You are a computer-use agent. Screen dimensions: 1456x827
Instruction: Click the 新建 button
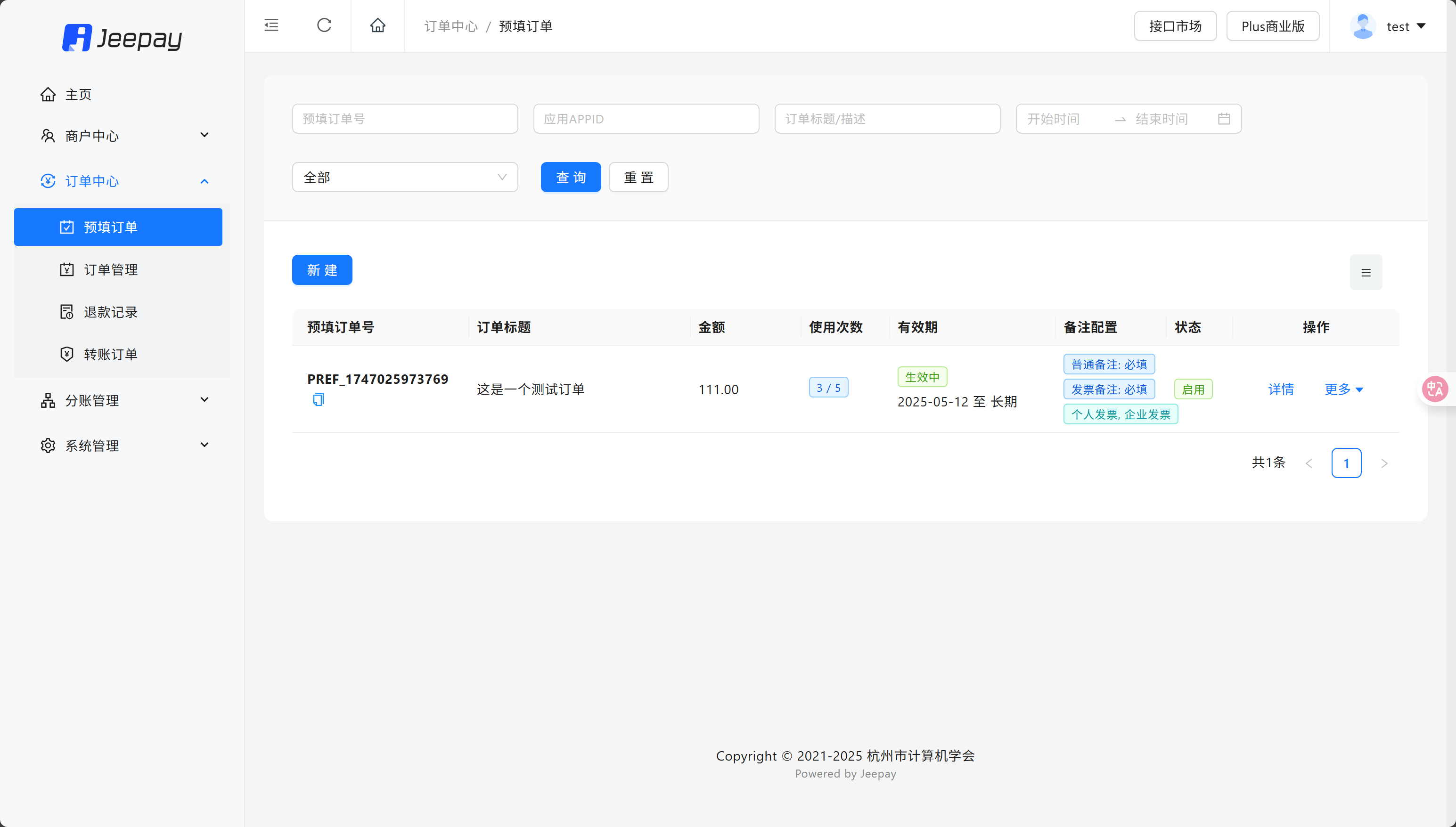(322, 270)
